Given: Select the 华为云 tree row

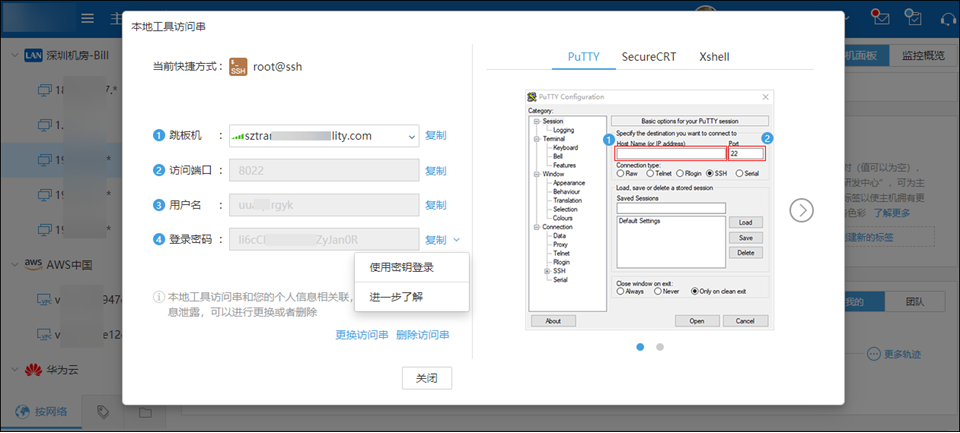Looking at the screenshot, I should [x=61, y=370].
